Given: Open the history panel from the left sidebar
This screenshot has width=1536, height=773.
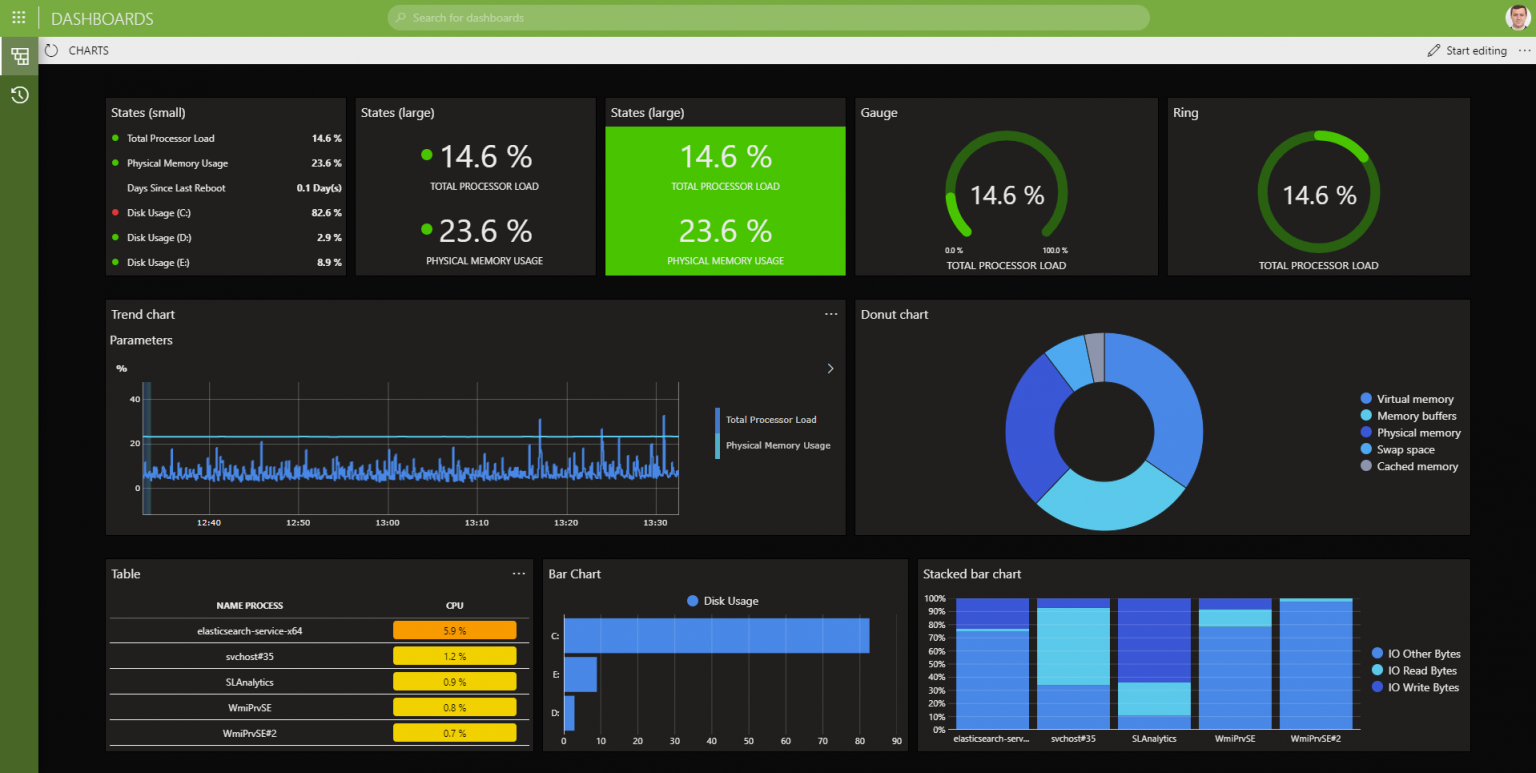Looking at the screenshot, I should (18, 95).
